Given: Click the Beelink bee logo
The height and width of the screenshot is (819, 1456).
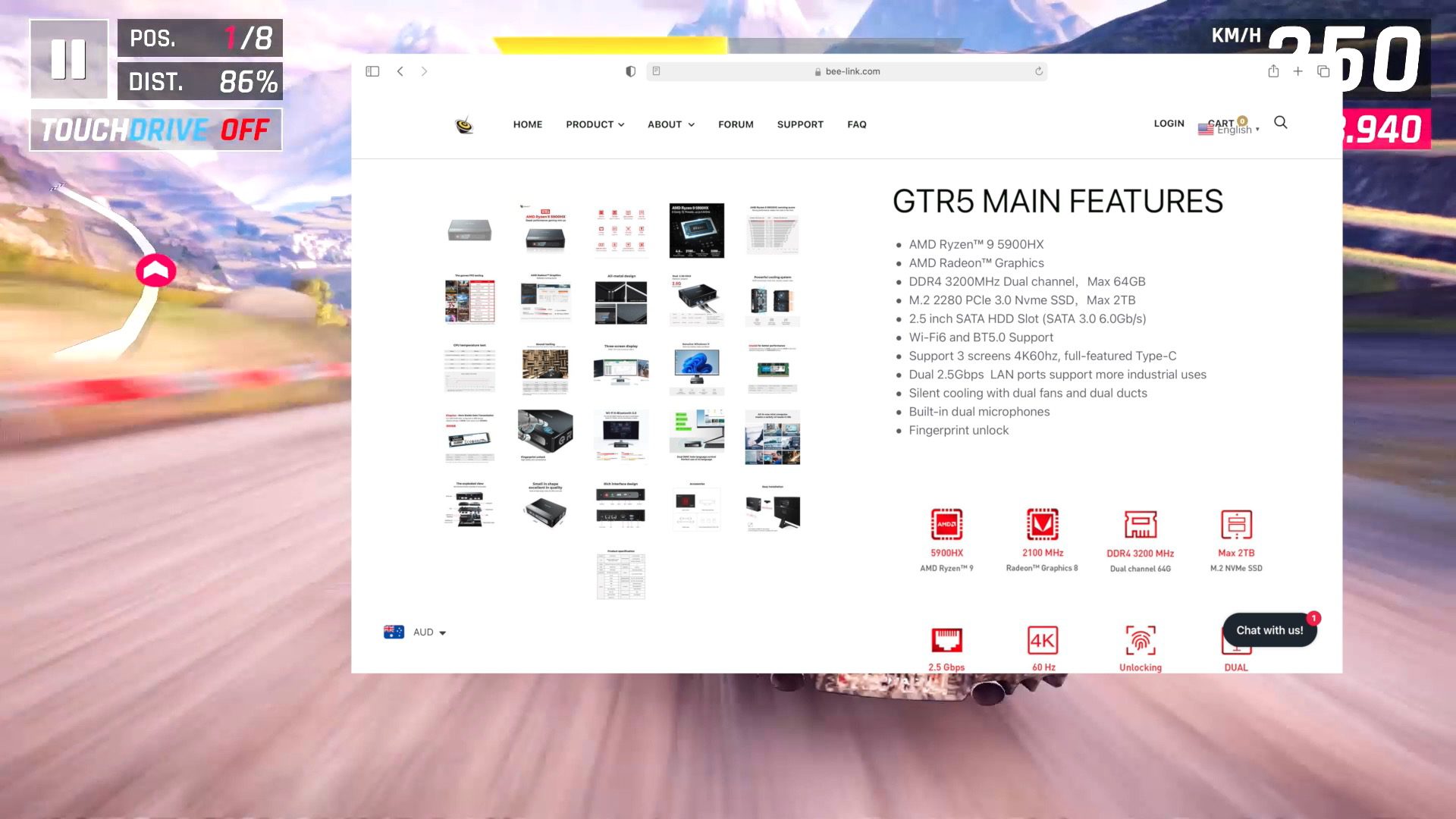Looking at the screenshot, I should point(465,125).
